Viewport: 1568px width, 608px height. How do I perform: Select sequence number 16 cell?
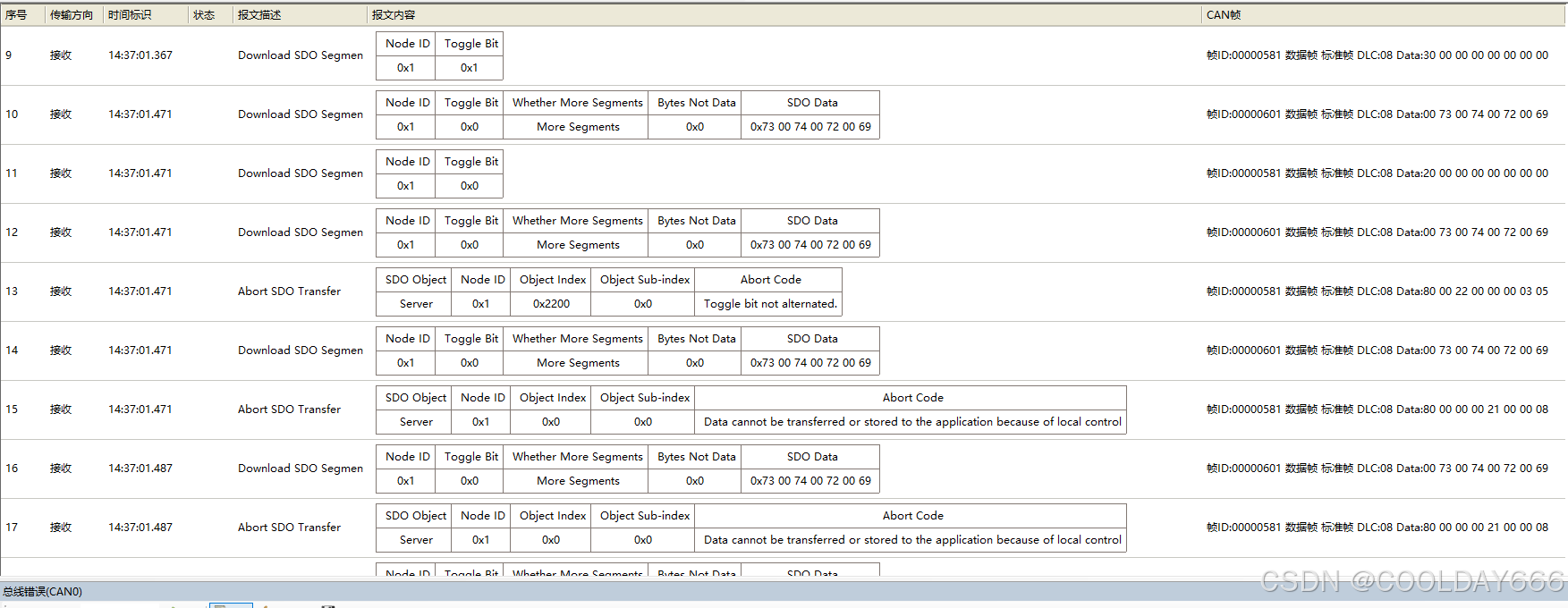pyautogui.click(x=12, y=469)
